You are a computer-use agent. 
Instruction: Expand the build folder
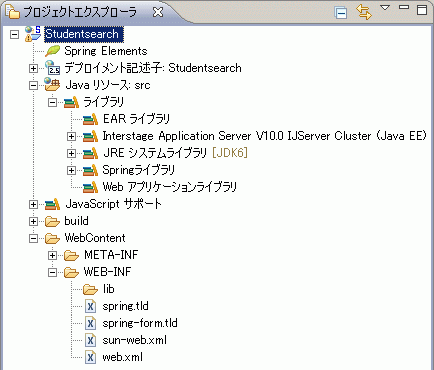click(x=33, y=222)
